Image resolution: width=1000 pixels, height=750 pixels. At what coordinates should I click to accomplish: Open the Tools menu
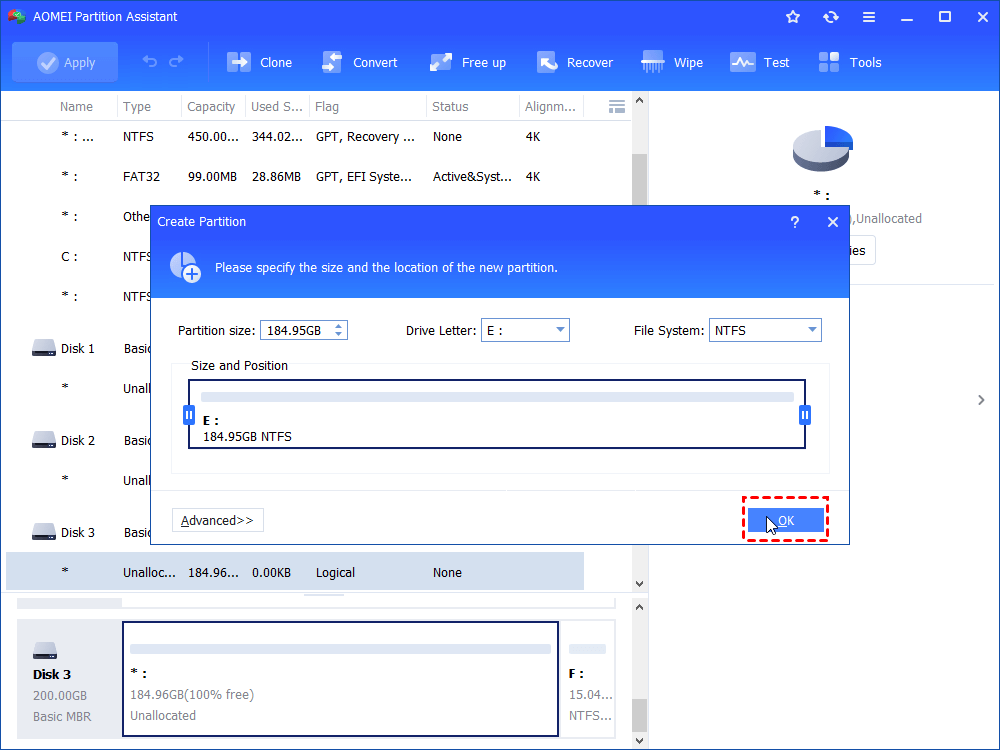[850, 62]
